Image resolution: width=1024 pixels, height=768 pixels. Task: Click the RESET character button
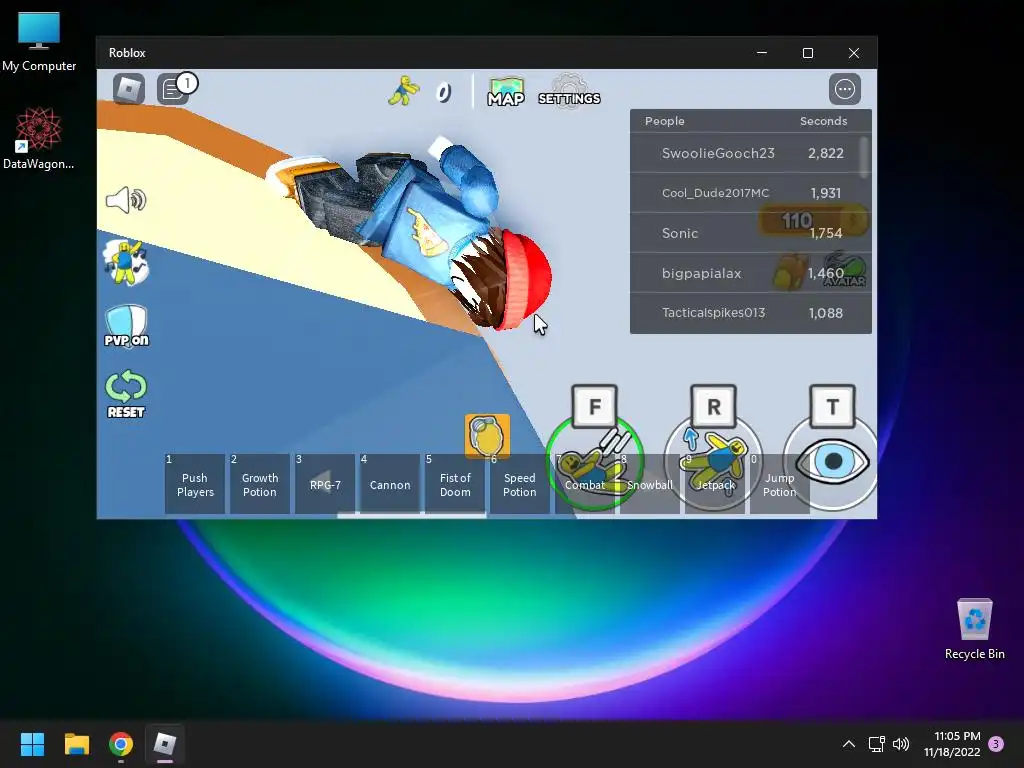(x=126, y=394)
